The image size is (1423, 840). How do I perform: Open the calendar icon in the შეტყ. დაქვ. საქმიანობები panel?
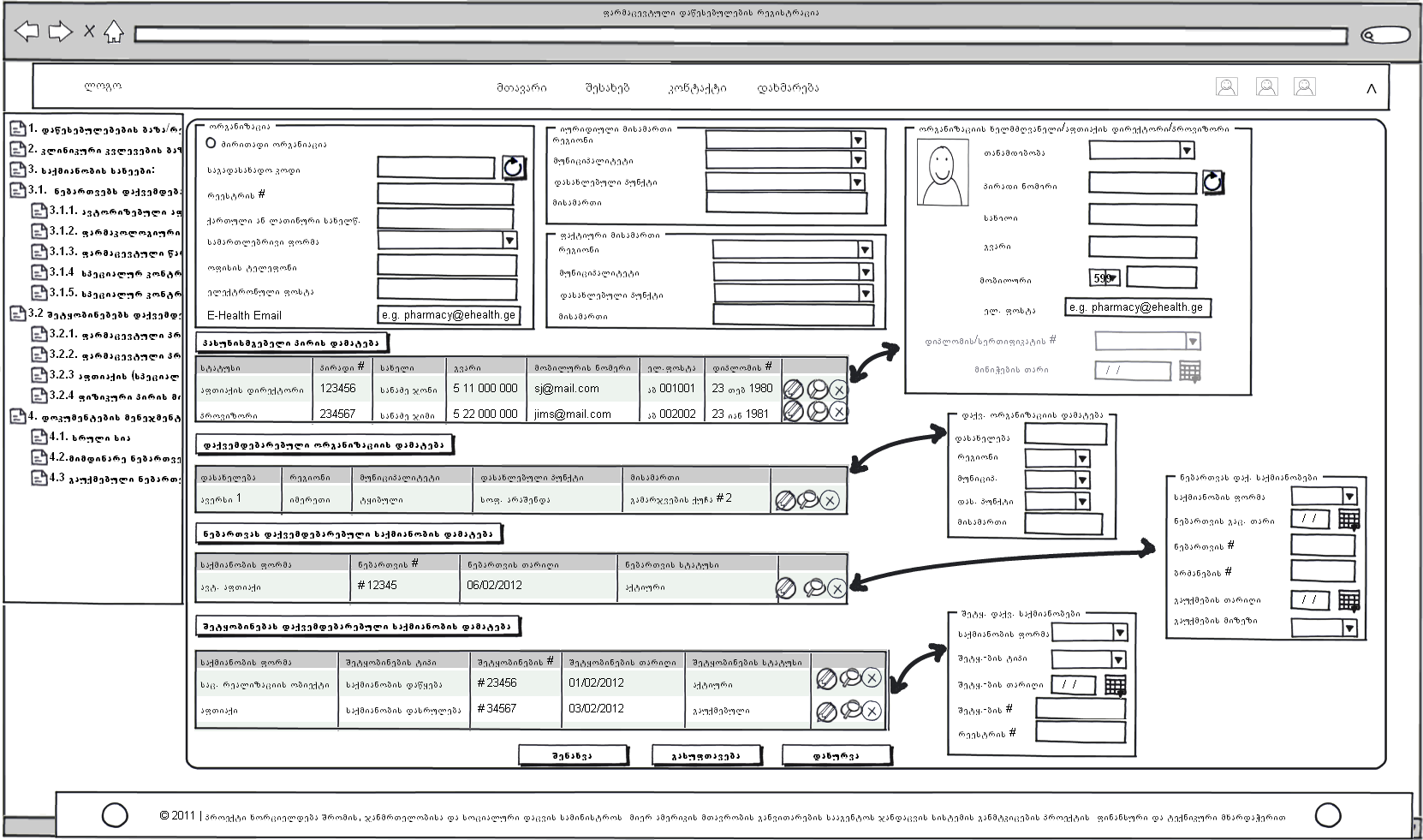point(1114,685)
